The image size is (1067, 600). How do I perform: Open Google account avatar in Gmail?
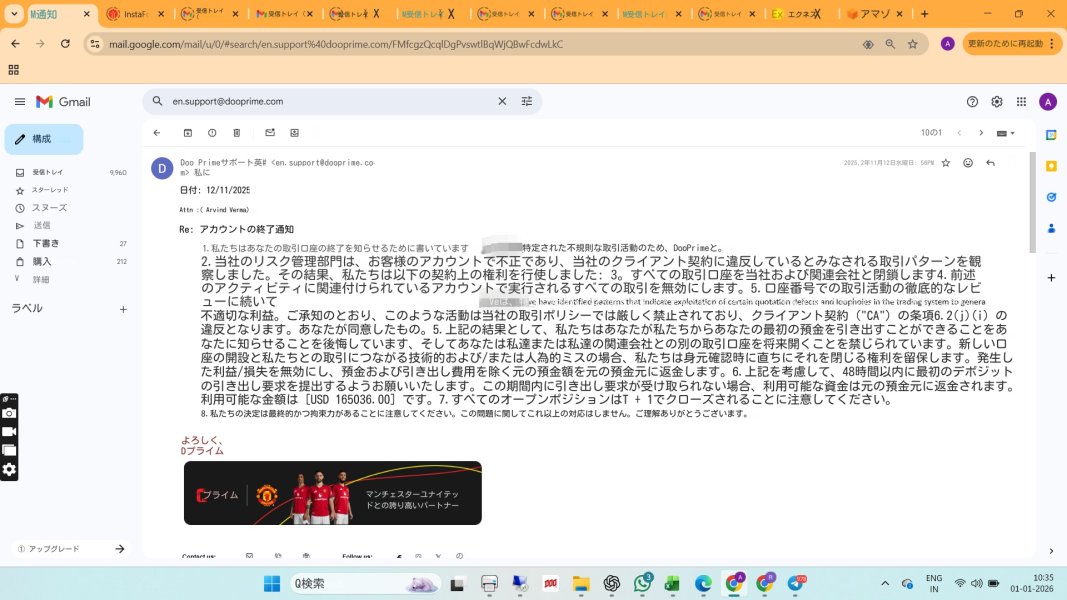(x=1048, y=101)
